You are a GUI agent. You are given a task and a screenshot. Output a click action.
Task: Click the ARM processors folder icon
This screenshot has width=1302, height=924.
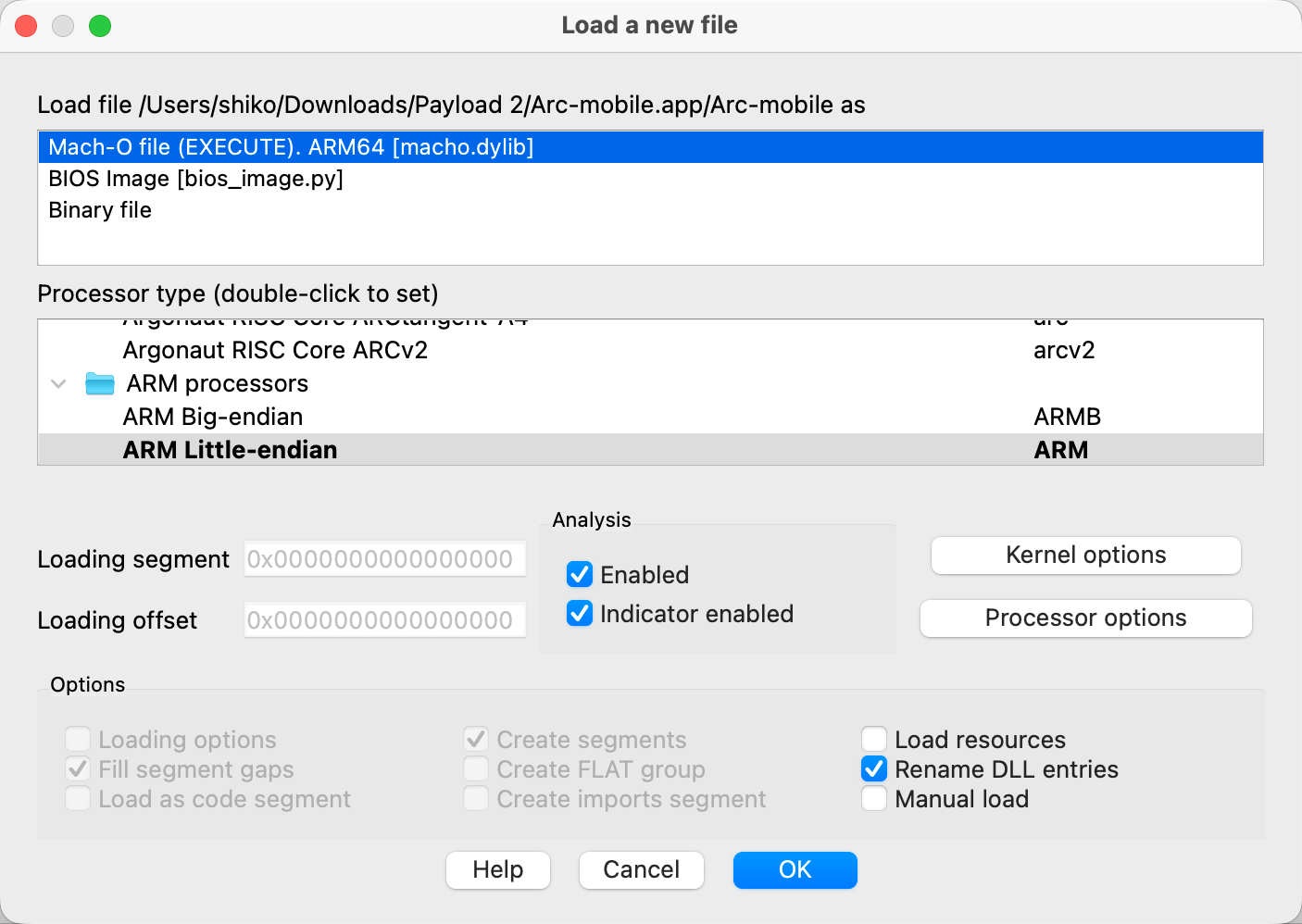(x=99, y=383)
